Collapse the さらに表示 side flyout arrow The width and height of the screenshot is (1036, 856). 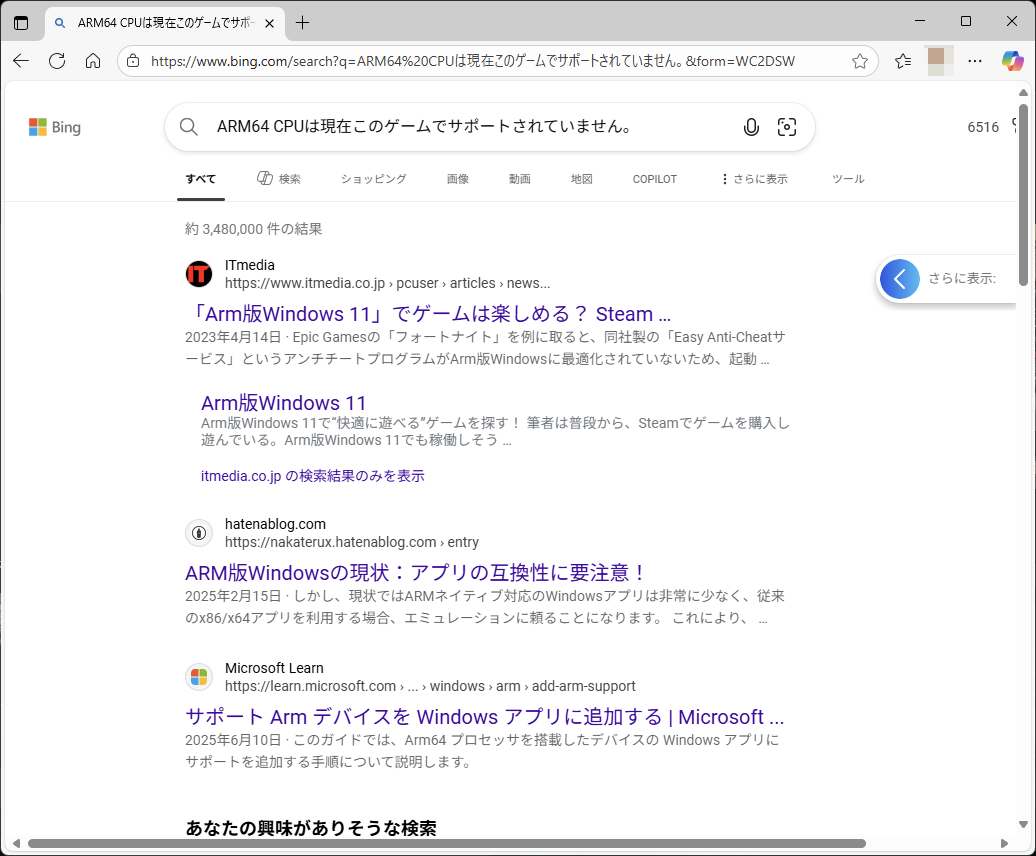coord(898,279)
